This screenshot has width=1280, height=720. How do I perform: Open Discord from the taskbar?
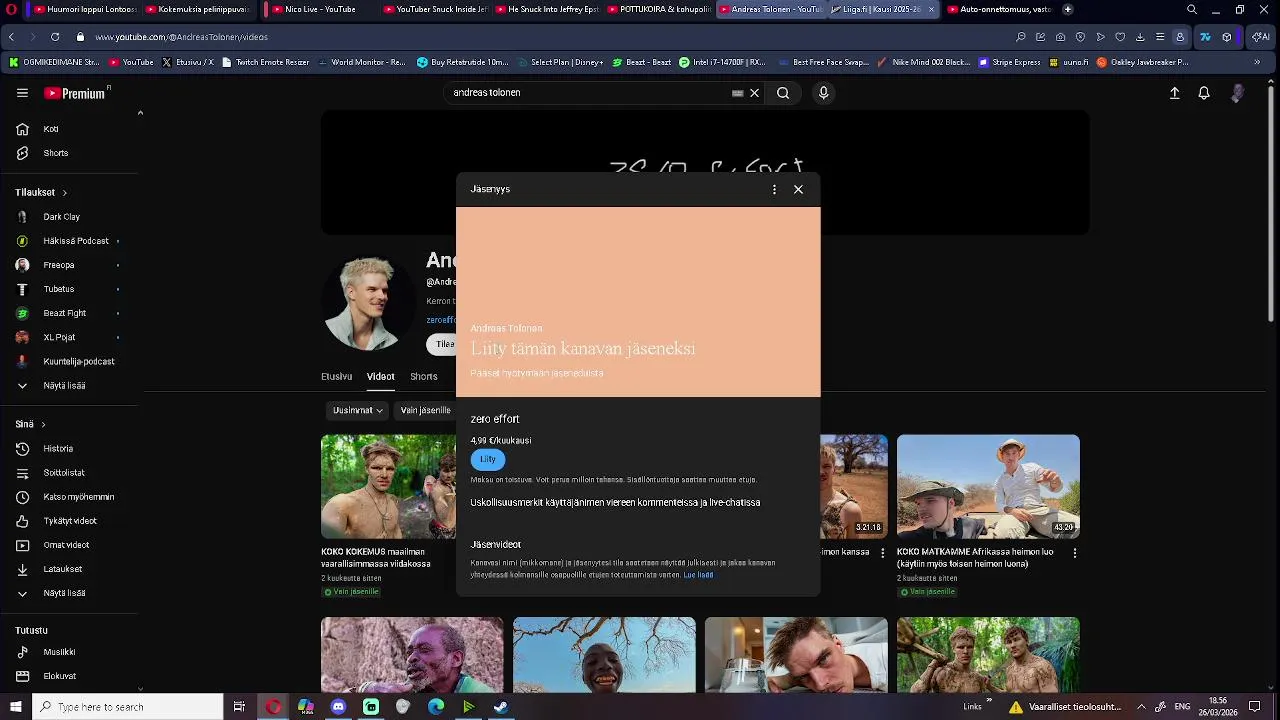[x=338, y=707]
